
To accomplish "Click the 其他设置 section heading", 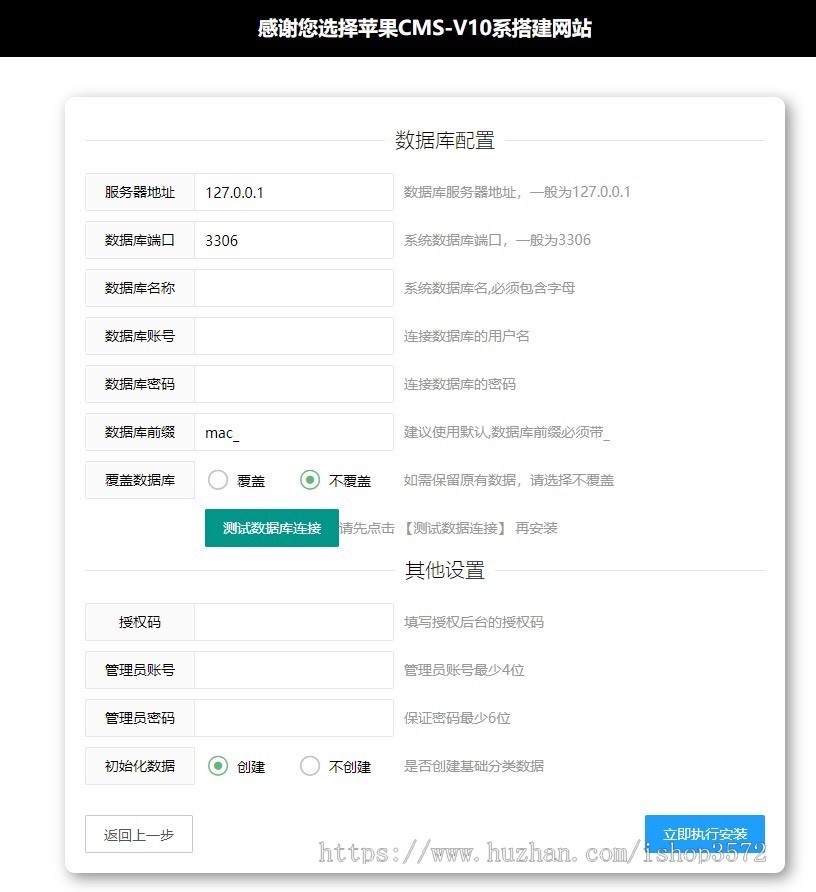I will 445,570.
